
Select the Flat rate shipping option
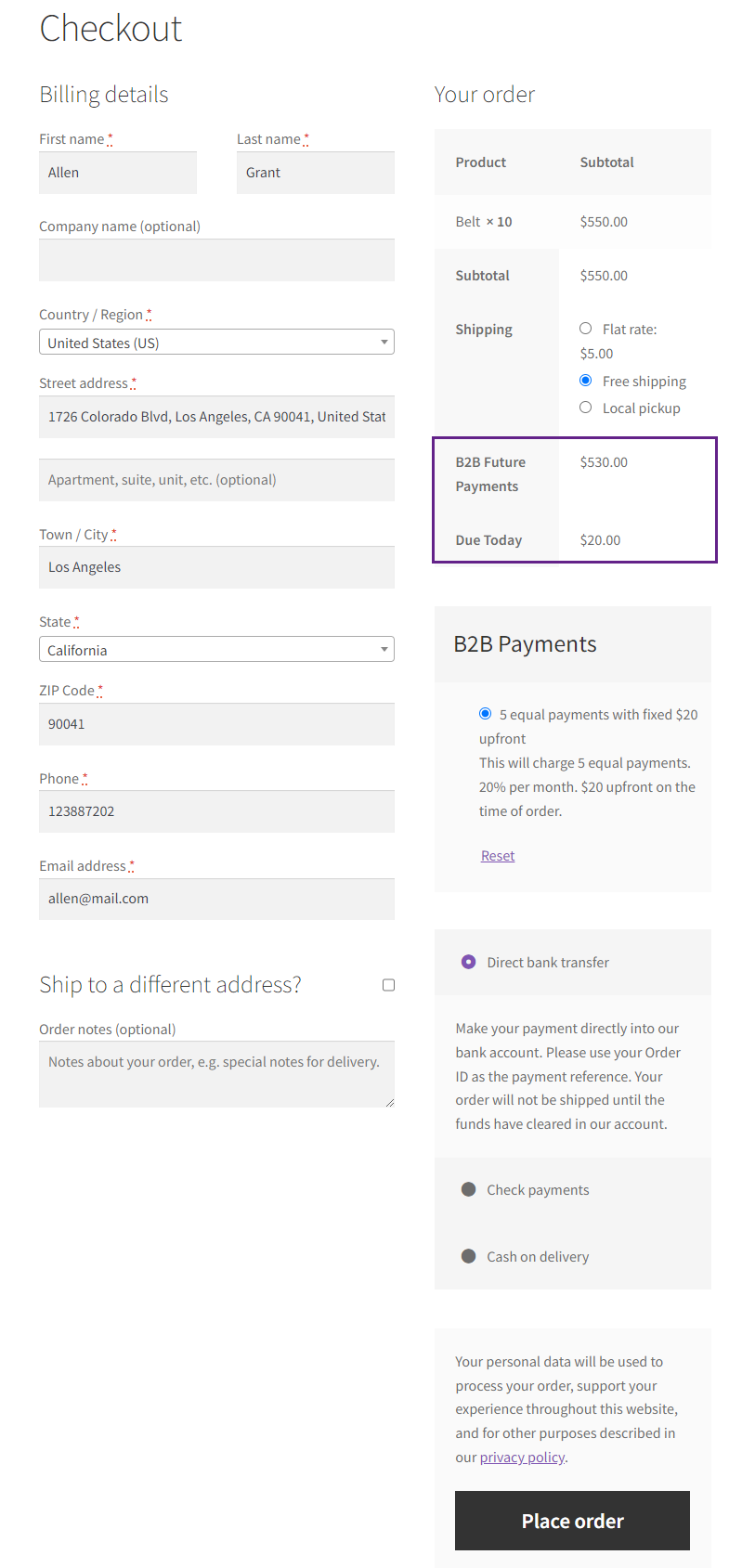[585, 329]
